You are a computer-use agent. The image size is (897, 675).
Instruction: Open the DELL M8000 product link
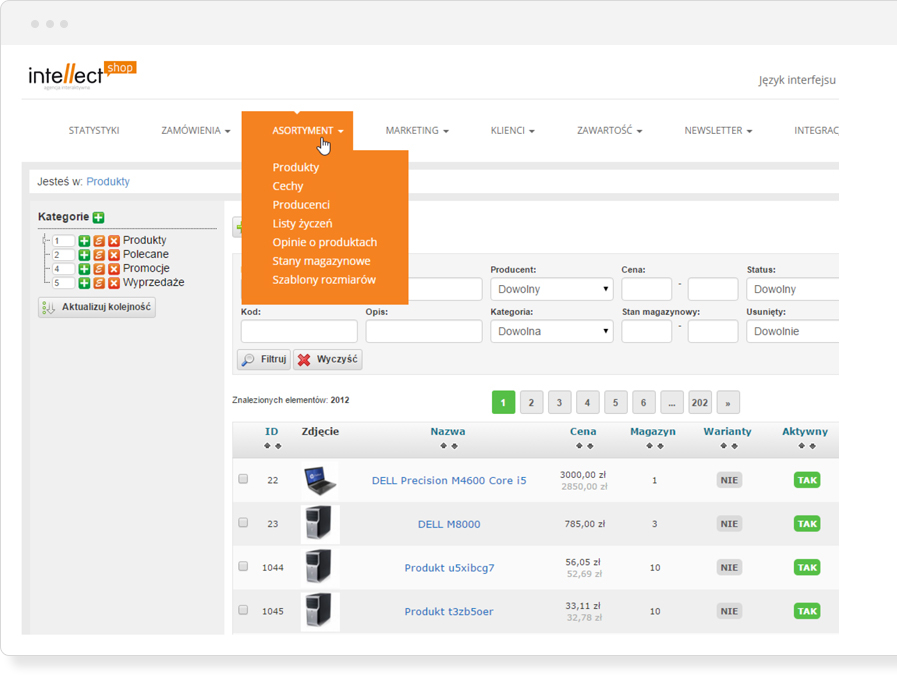point(449,524)
